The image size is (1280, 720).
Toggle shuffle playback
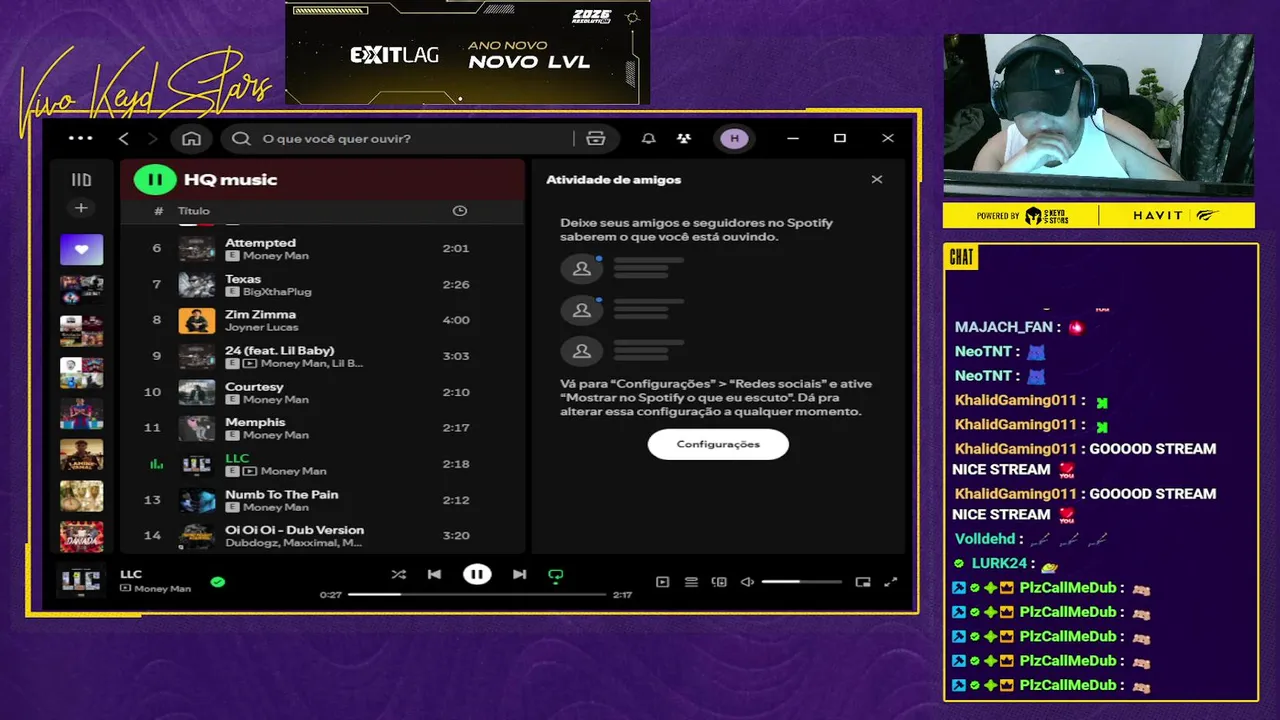pos(398,575)
